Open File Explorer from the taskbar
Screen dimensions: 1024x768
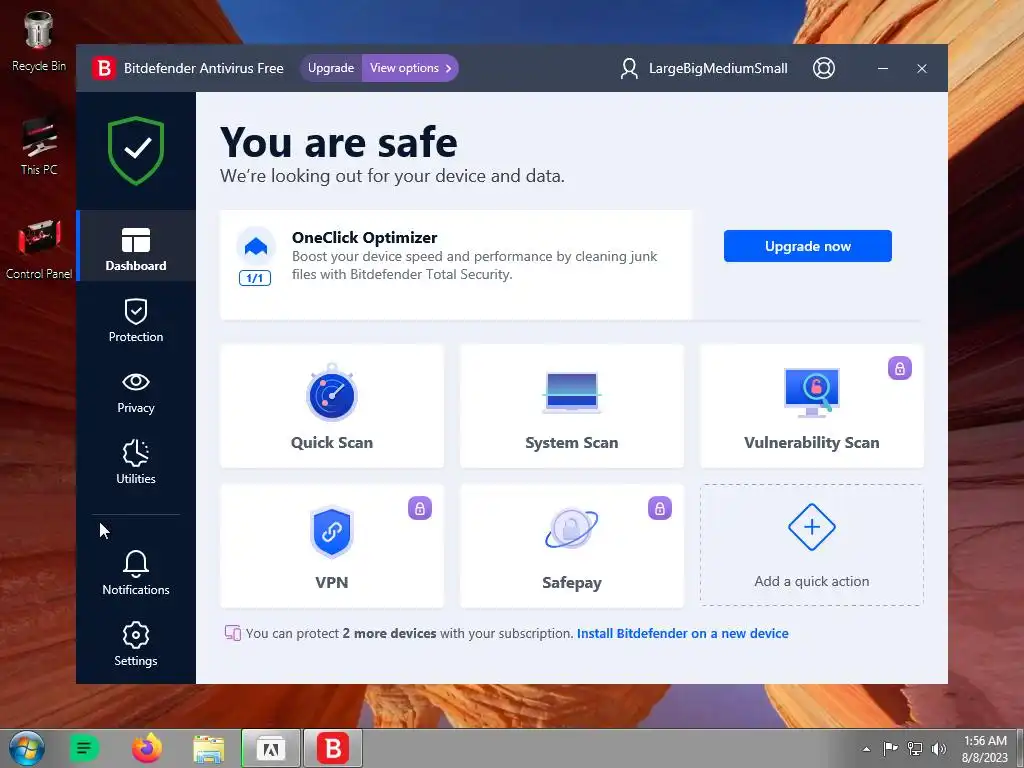click(x=208, y=748)
